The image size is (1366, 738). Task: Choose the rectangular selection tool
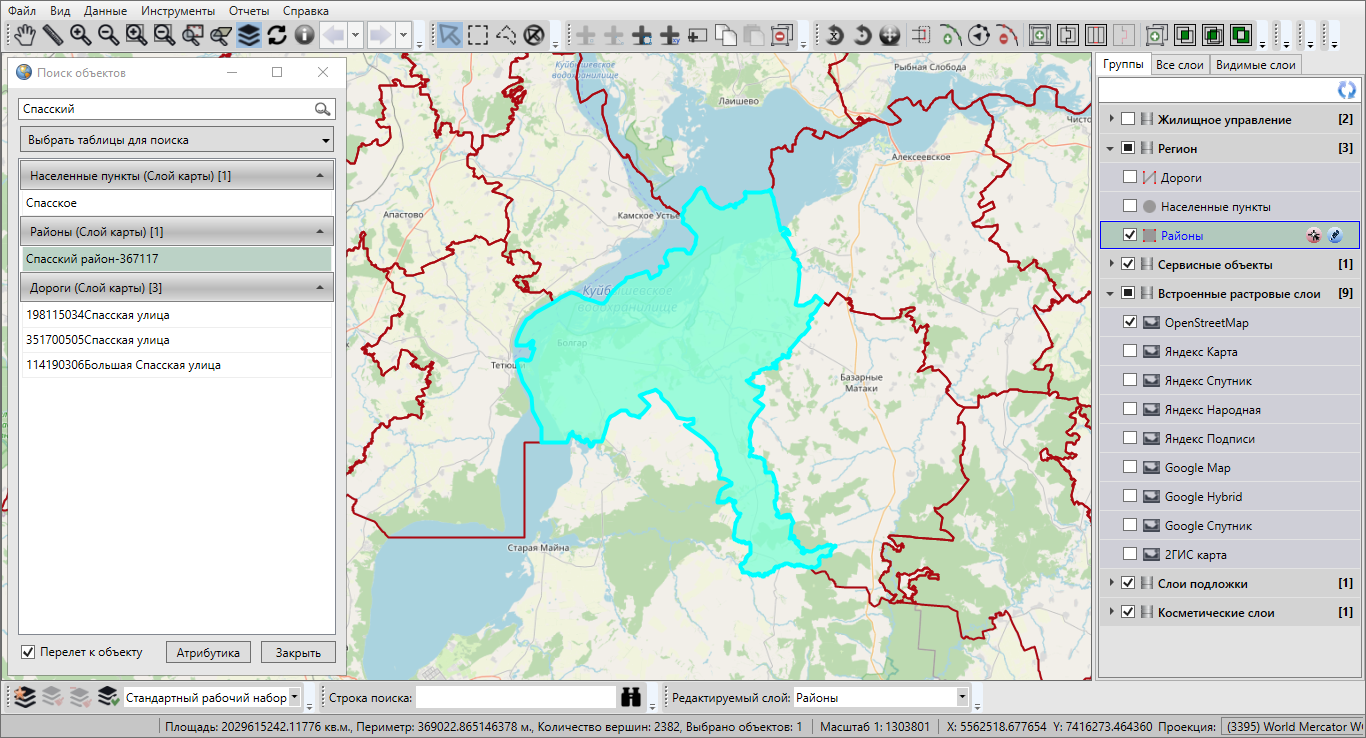[x=478, y=35]
